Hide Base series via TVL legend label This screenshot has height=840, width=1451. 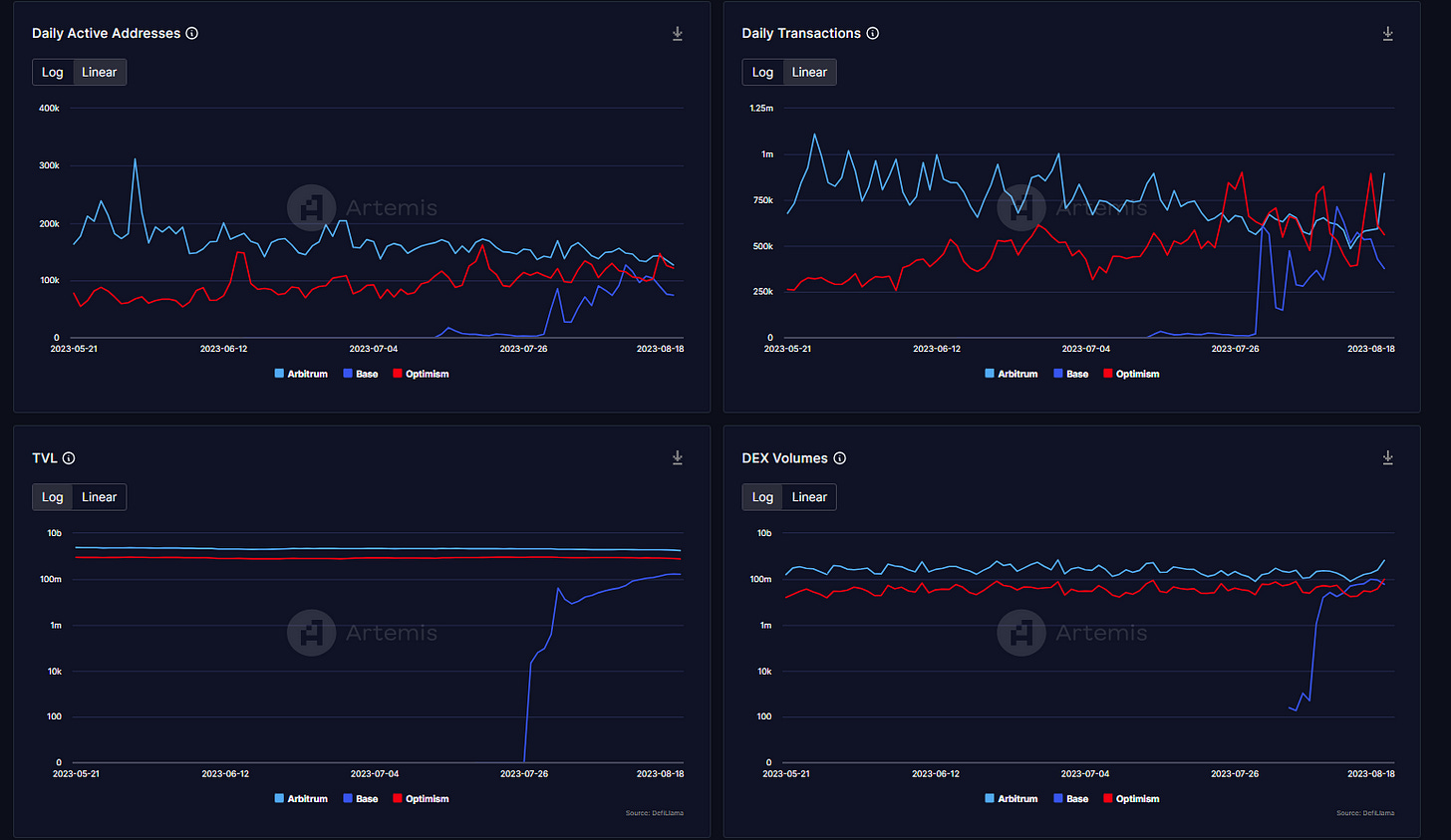367,799
